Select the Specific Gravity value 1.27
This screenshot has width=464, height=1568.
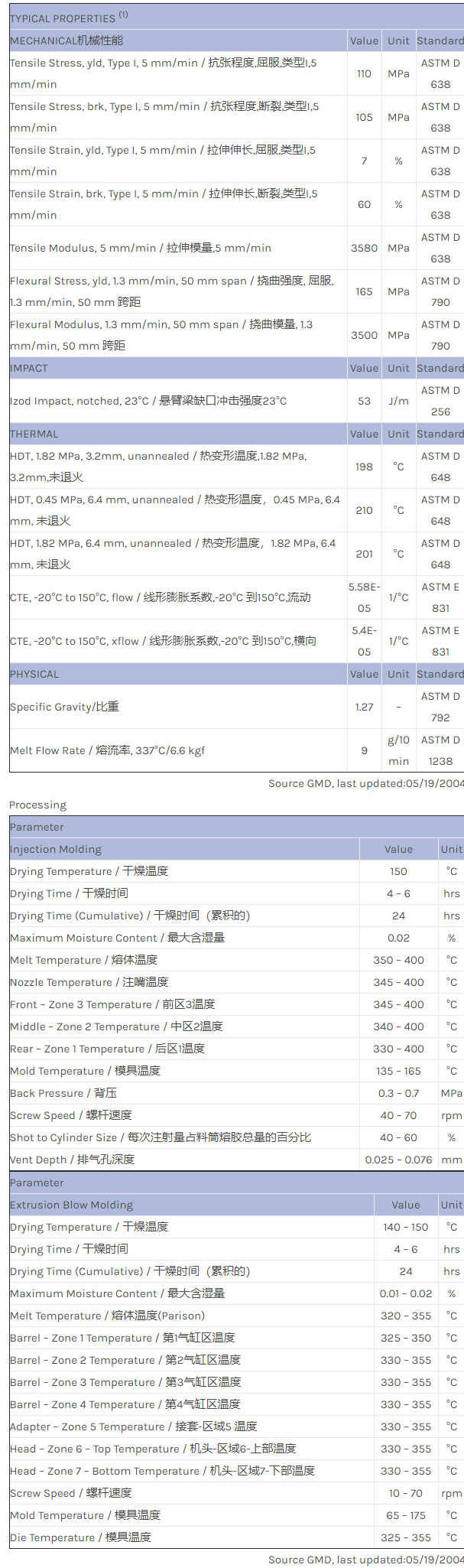coord(364,707)
